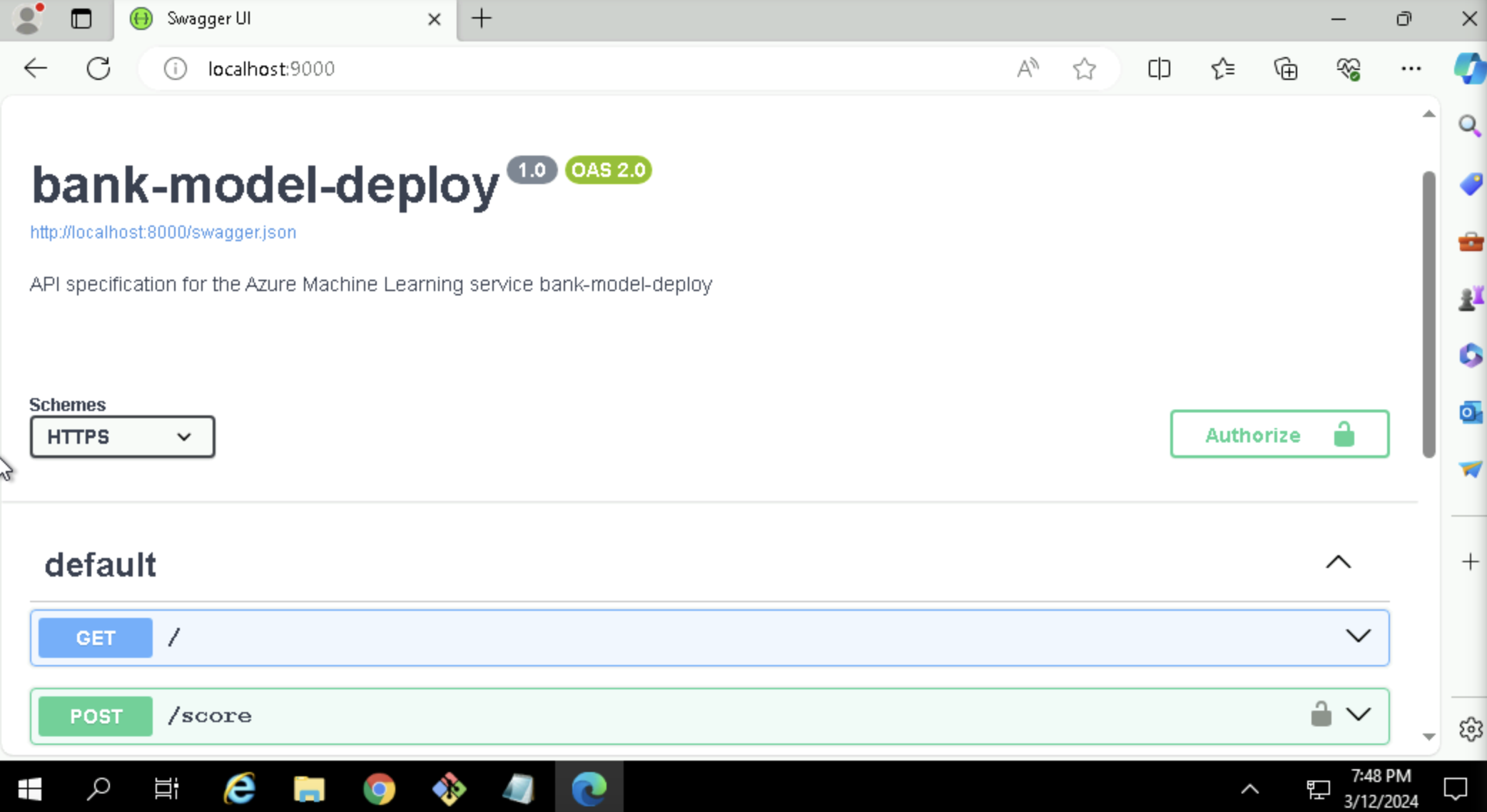Image resolution: width=1487 pixels, height=812 pixels.
Task: Click the lock icon on POST /score
Action: pos(1320,714)
